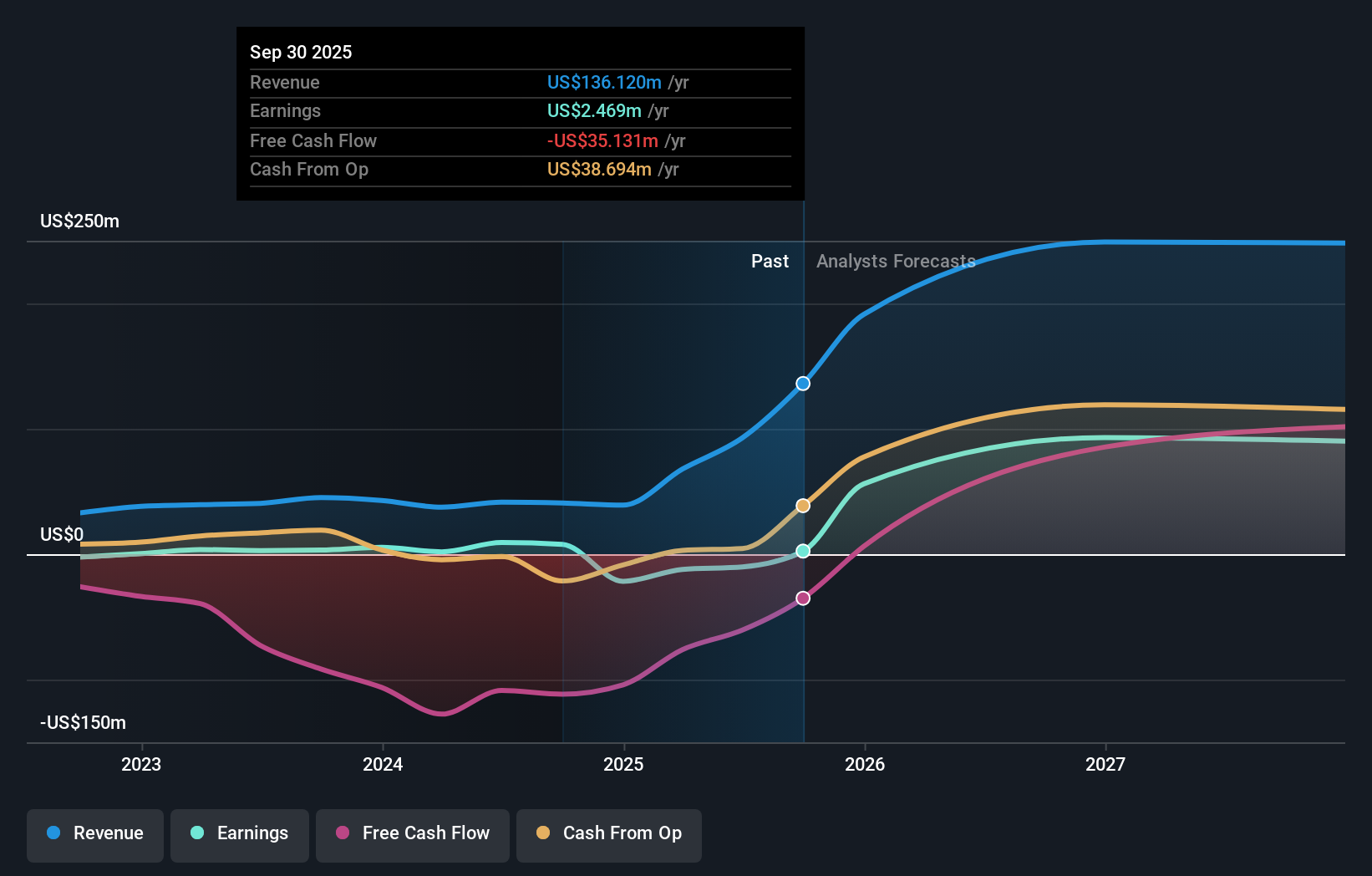1372x876 pixels.
Task: Expand the Sep 30 2025 tooltip header
Action: coord(301,52)
